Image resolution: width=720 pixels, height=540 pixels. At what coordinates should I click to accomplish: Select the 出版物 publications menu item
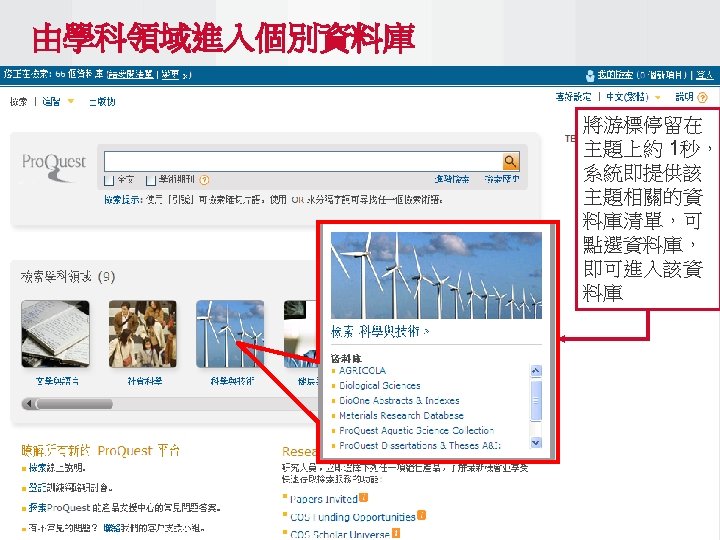click(102, 101)
